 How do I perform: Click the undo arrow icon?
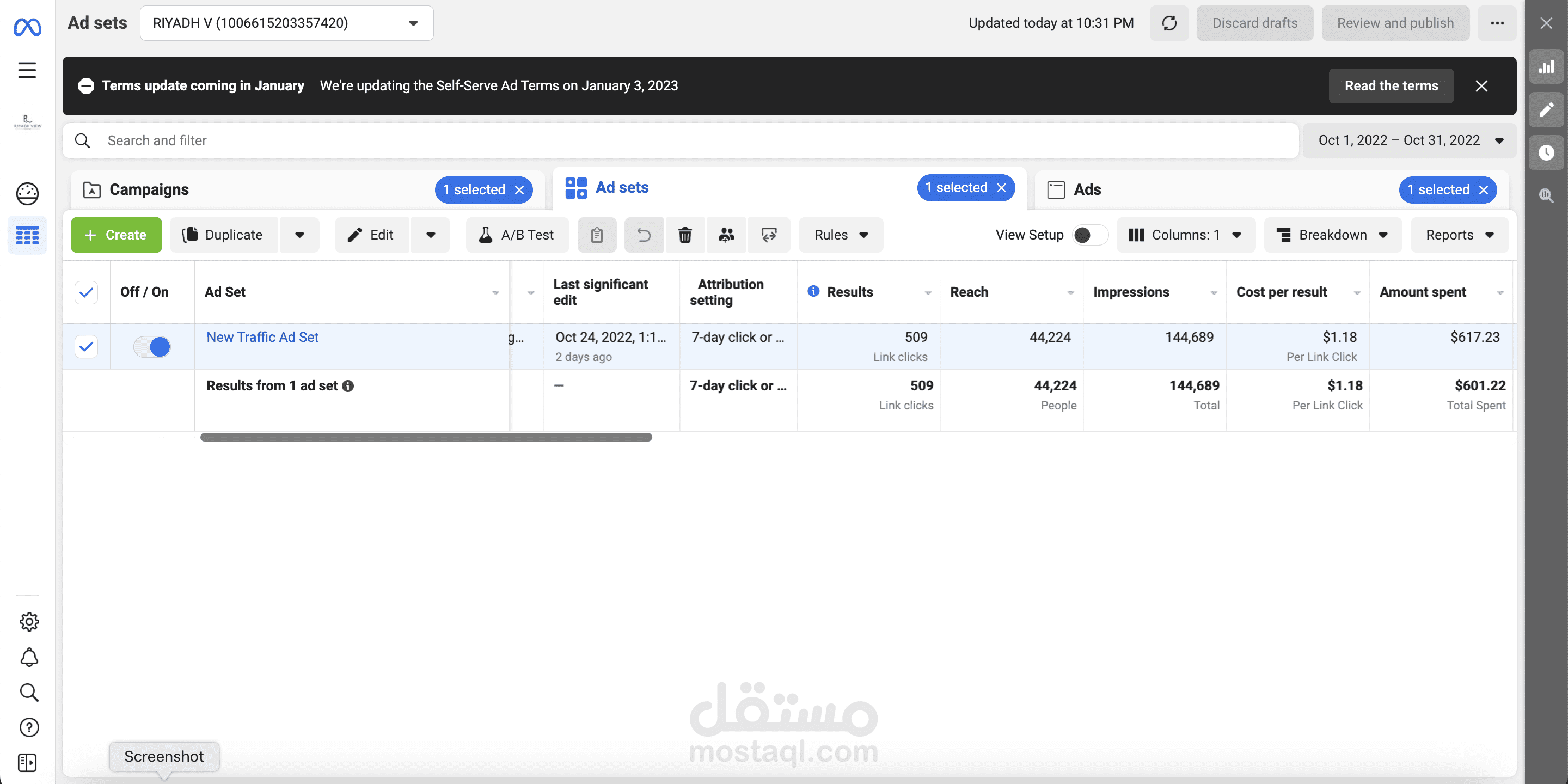pos(644,235)
